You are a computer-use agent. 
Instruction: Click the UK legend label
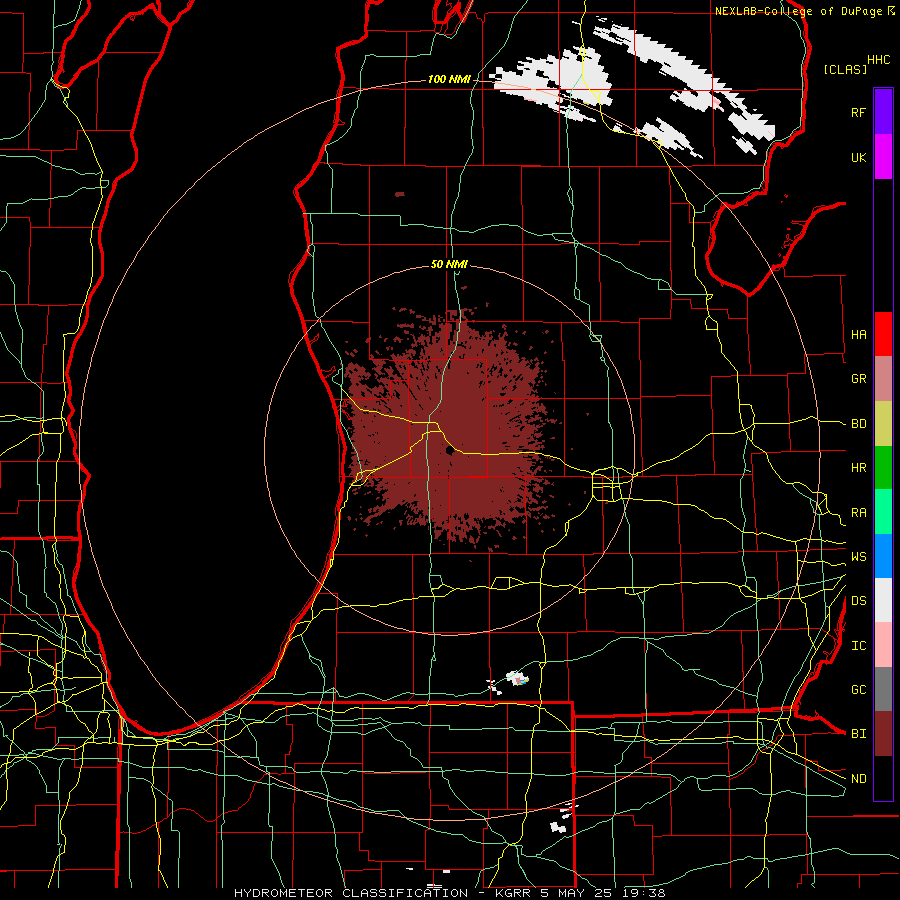[858, 157]
